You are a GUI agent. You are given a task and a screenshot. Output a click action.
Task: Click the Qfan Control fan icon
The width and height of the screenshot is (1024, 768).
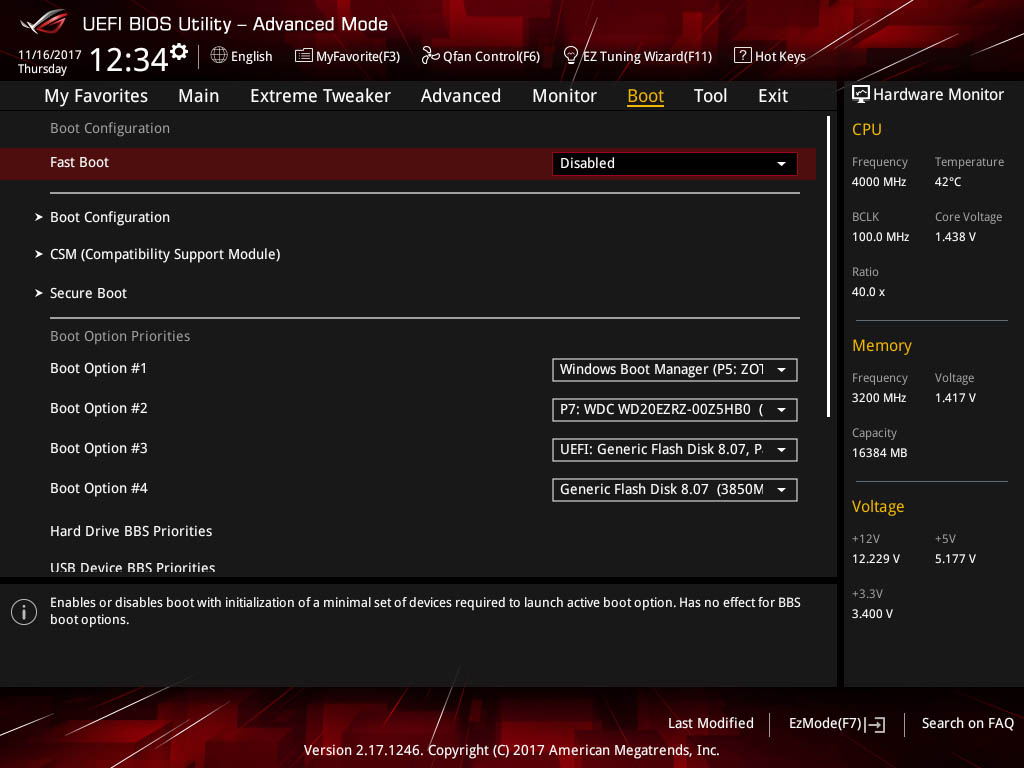[430, 56]
